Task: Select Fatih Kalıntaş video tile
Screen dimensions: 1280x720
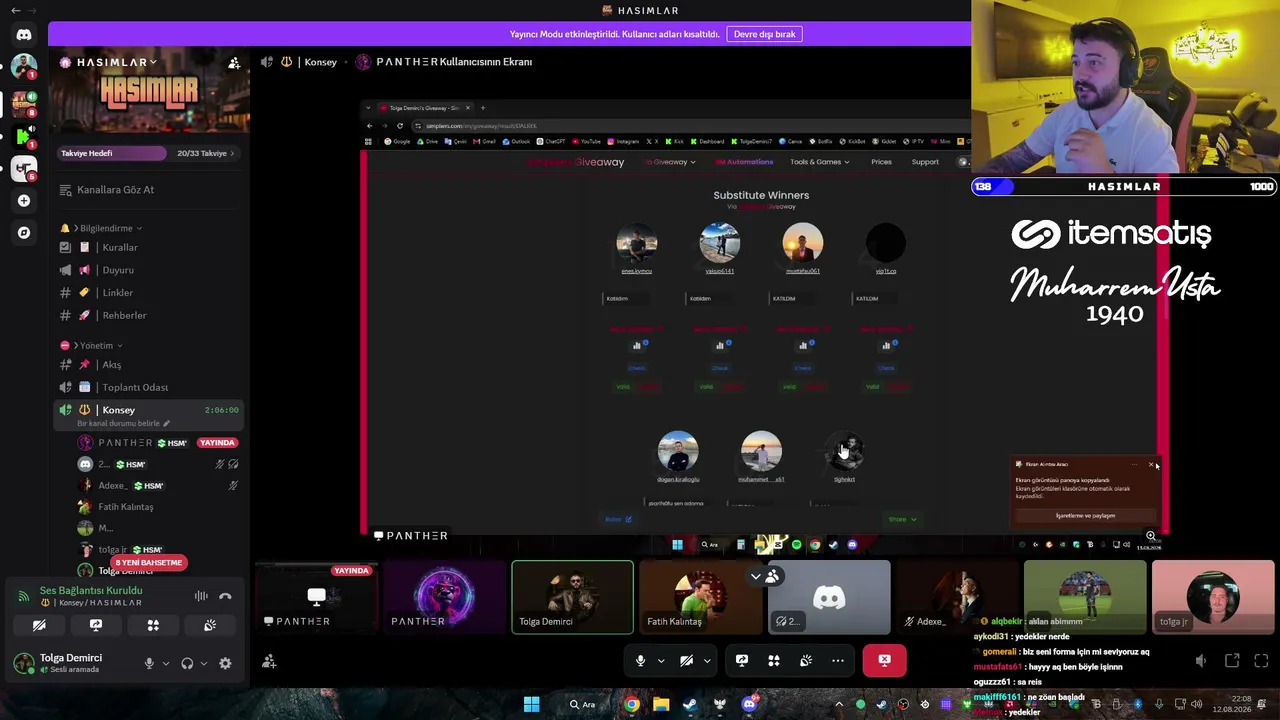Action: (700, 597)
